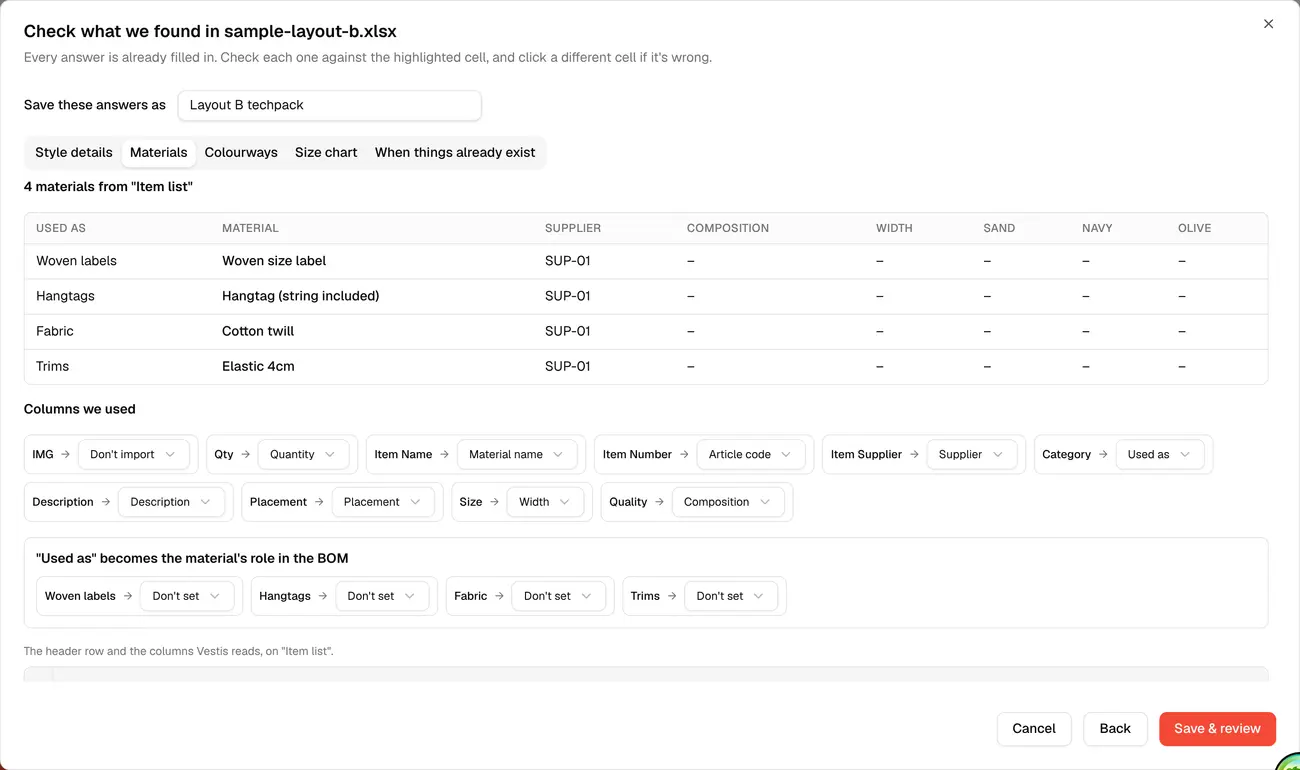
Task: Open the Item Supplier 'Supplier' dropdown
Action: [972, 454]
